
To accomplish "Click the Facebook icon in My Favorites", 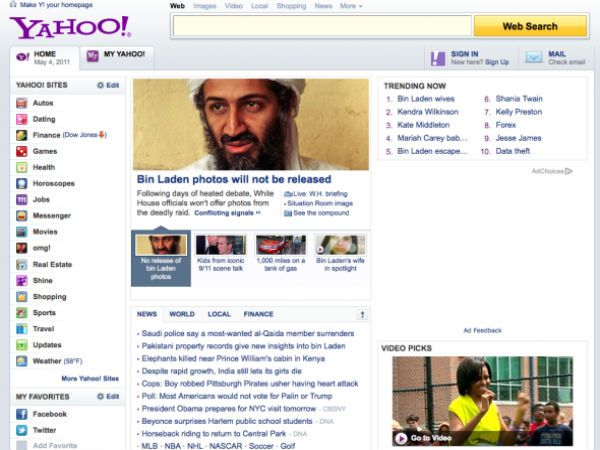I will pos(22,414).
